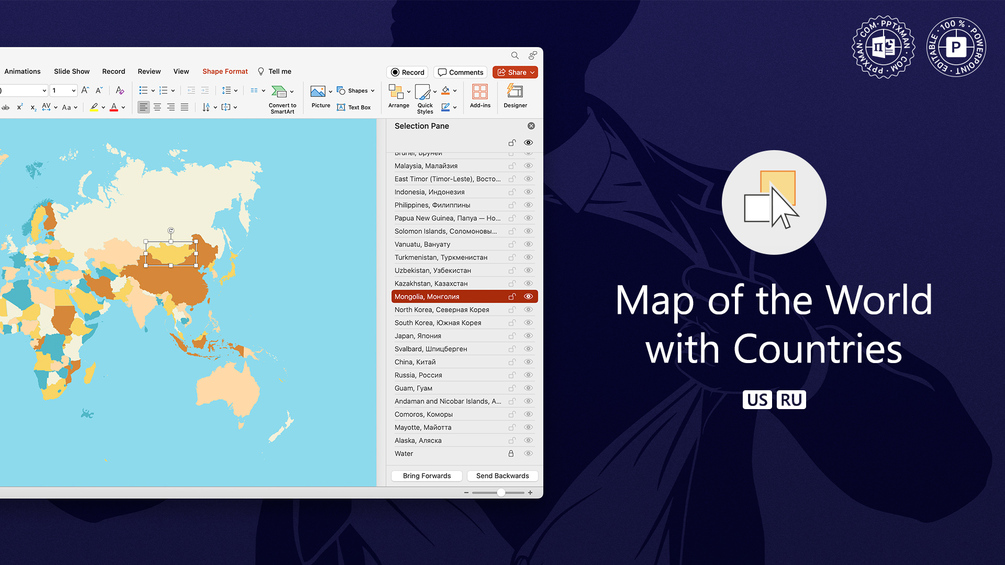Image resolution: width=1005 pixels, height=565 pixels.
Task: Open the Record ribbon tab
Action: coord(113,72)
